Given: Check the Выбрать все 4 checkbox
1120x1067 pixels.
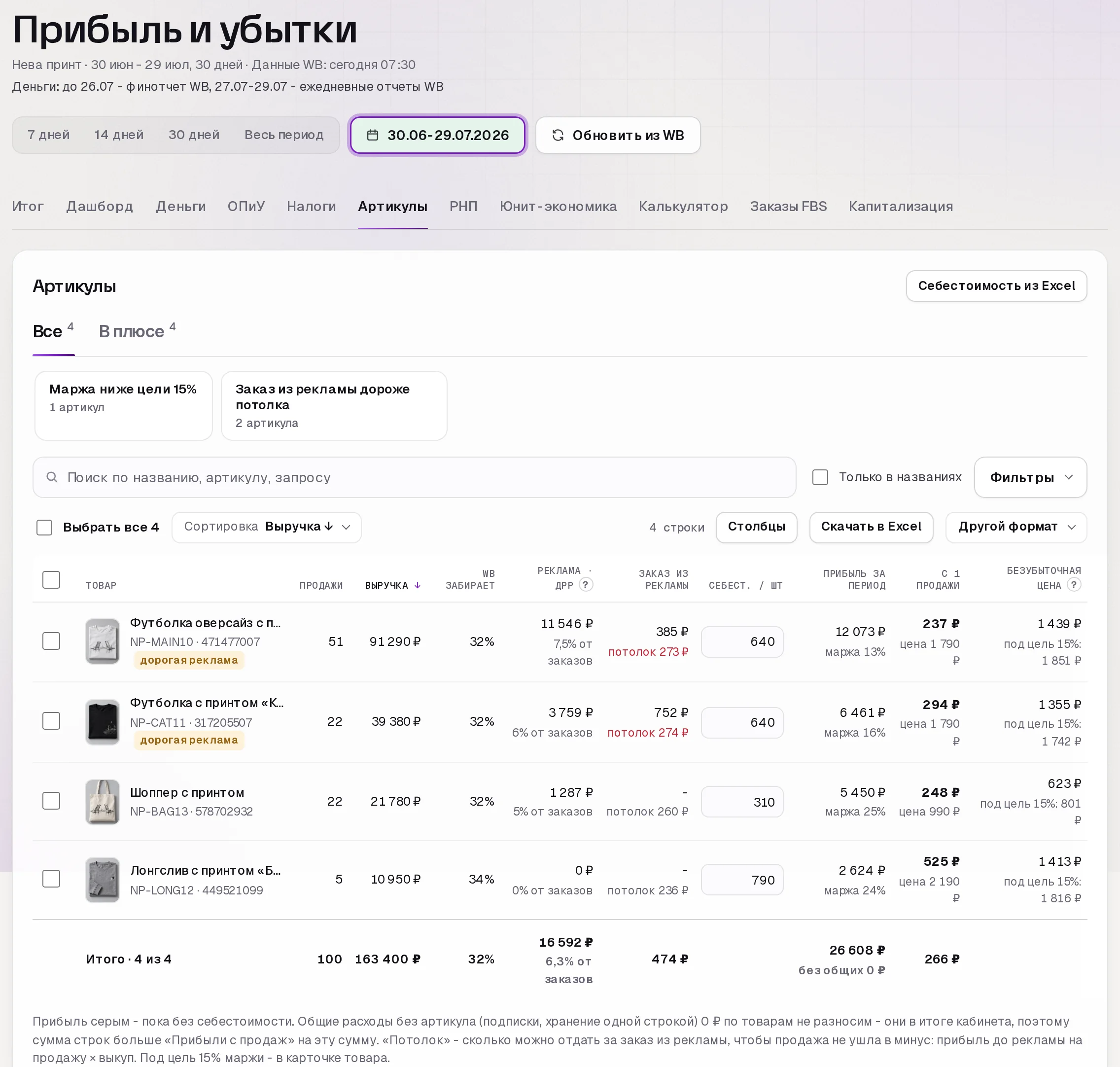Looking at the screenshot, I should [44, 527].
